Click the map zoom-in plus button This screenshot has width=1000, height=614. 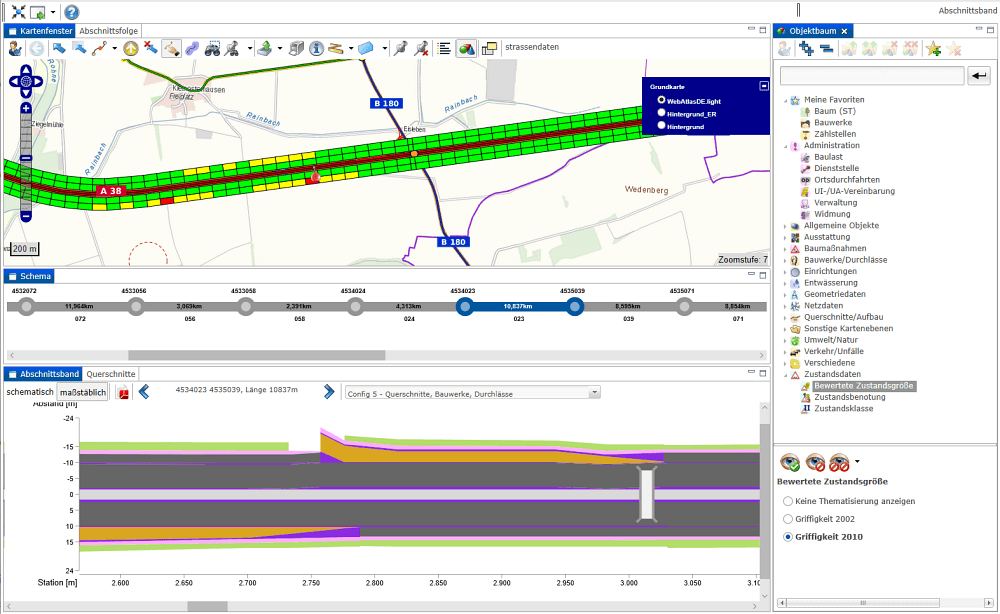(26, 108)
